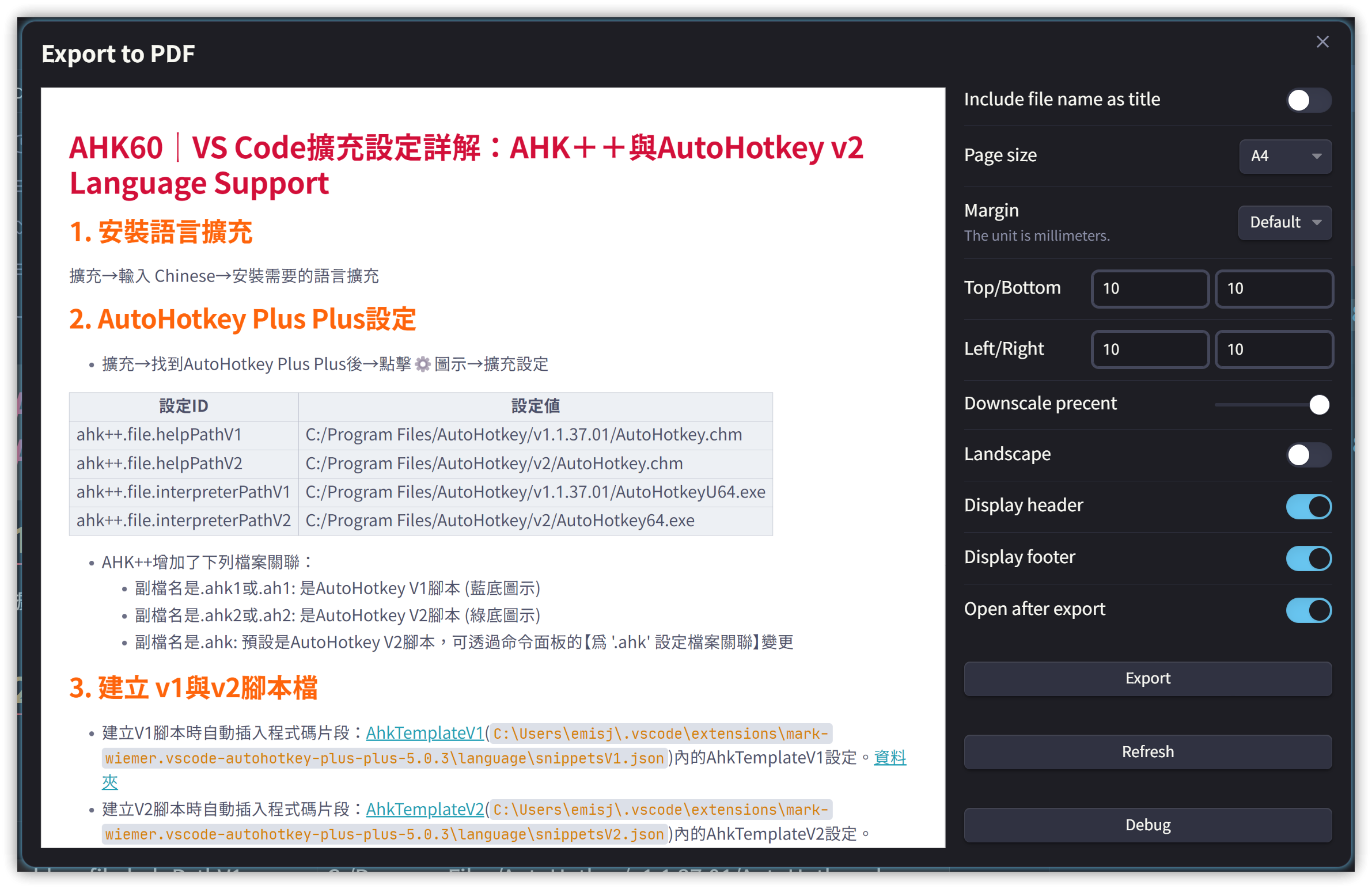Close the Export to PDF dialog
The width and height of the screenshot is (1372, 889).
1322,42
